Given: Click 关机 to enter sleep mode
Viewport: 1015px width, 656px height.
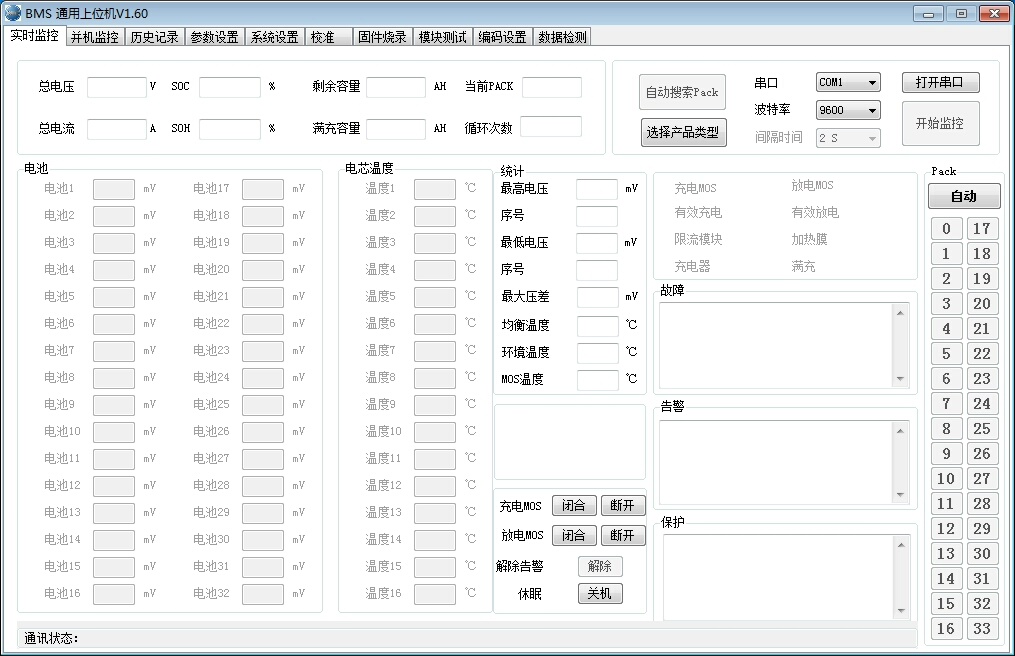Looking at the screenshot, I should [601, 593].
